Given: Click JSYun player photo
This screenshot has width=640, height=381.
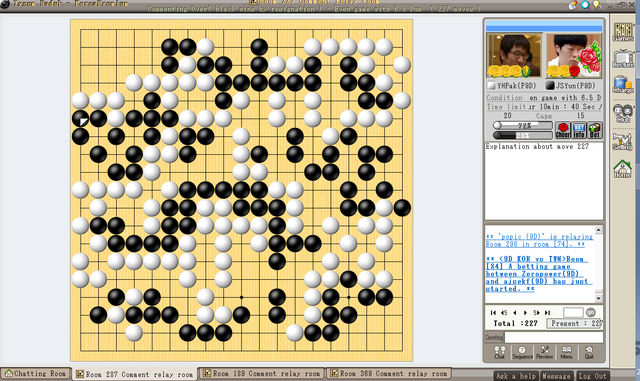Looking at the screenshot, I should coord(574,56).
